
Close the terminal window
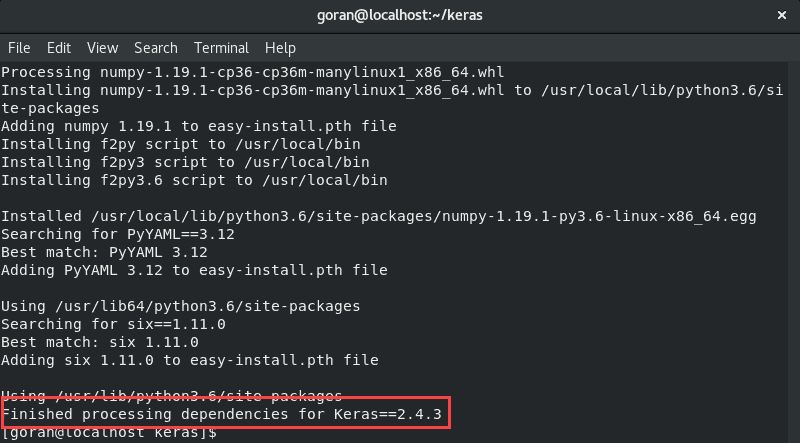782,15
